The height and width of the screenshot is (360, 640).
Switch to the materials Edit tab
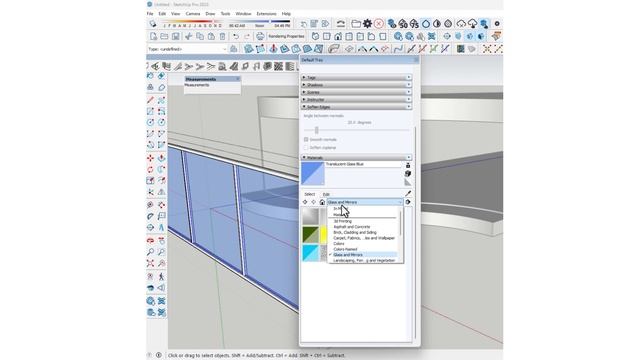pyautogui.click(x=326, y=194)
